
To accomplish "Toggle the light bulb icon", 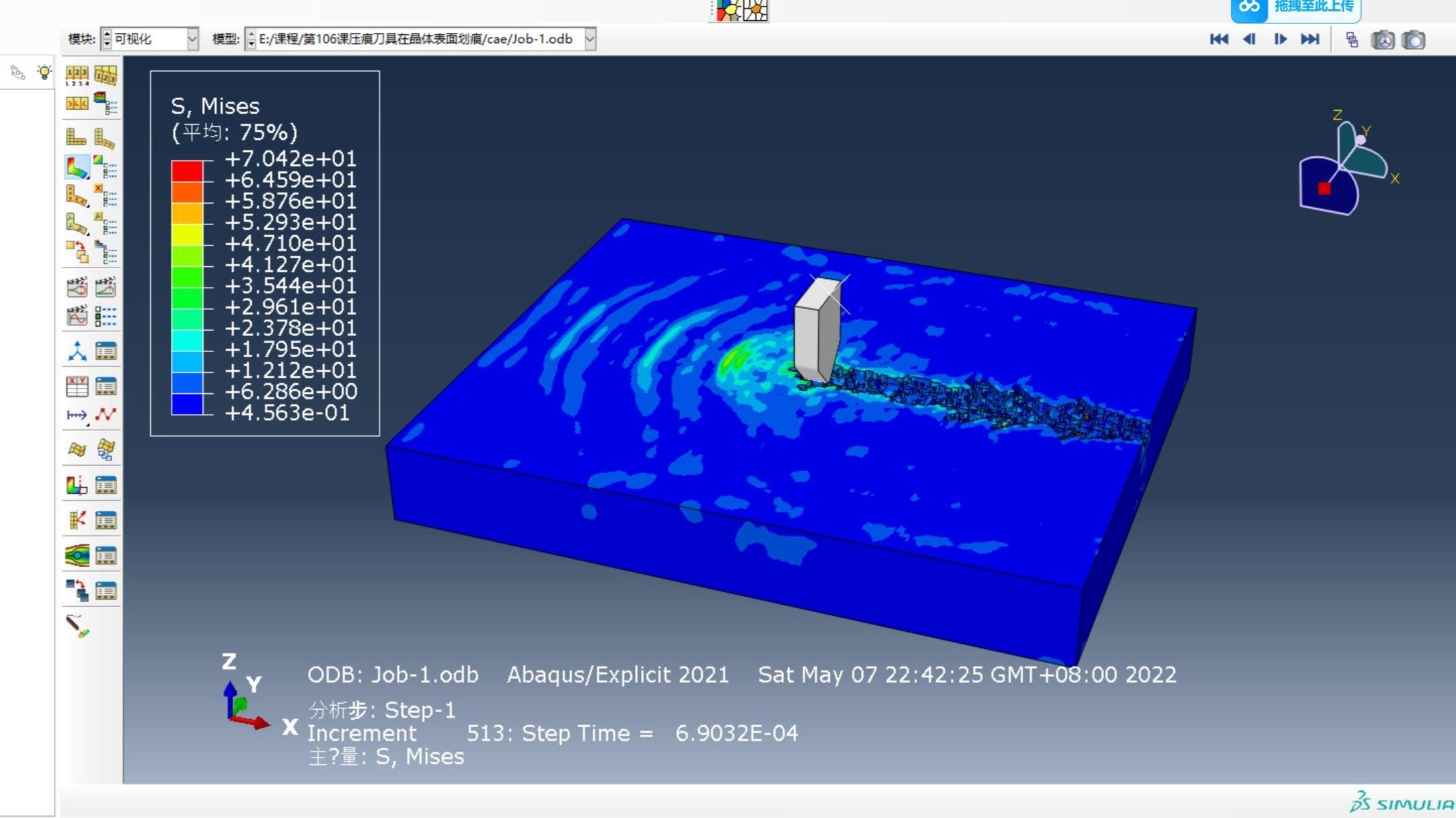I will coord(44,72).
